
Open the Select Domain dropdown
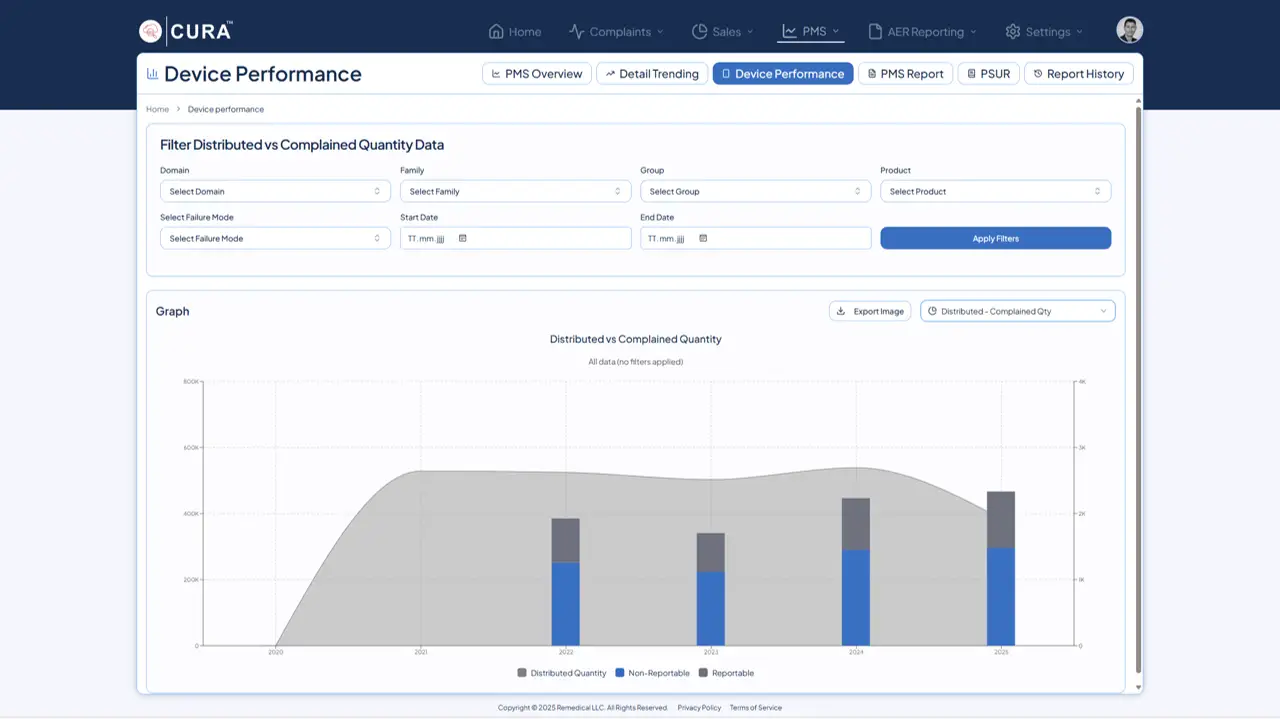pyautogui.click(x=275, y=191)
